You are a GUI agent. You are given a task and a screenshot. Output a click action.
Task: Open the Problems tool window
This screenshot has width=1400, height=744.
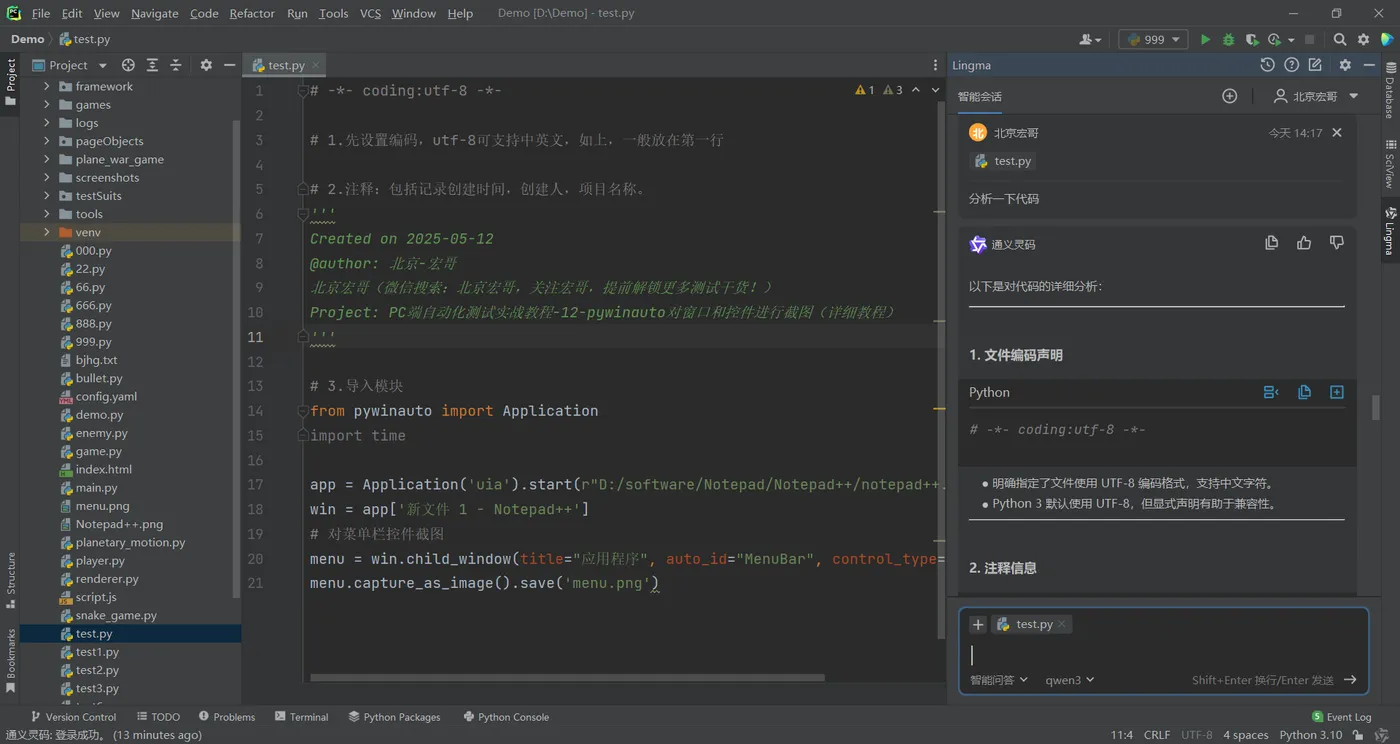pyautogui.click(x=227, y=717)
